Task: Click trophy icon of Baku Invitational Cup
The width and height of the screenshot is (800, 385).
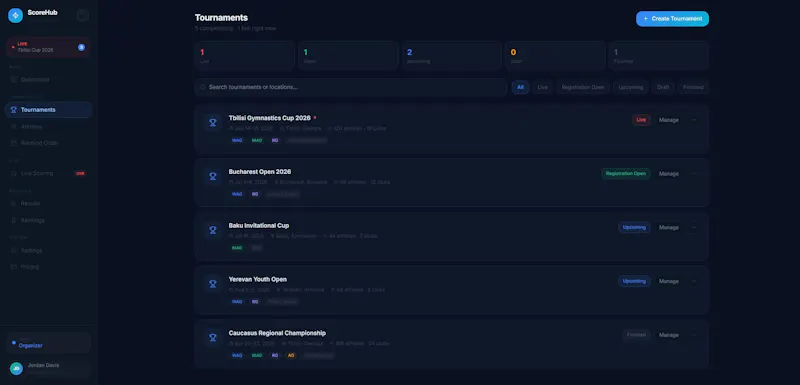Action: click(x=213, y=230)
